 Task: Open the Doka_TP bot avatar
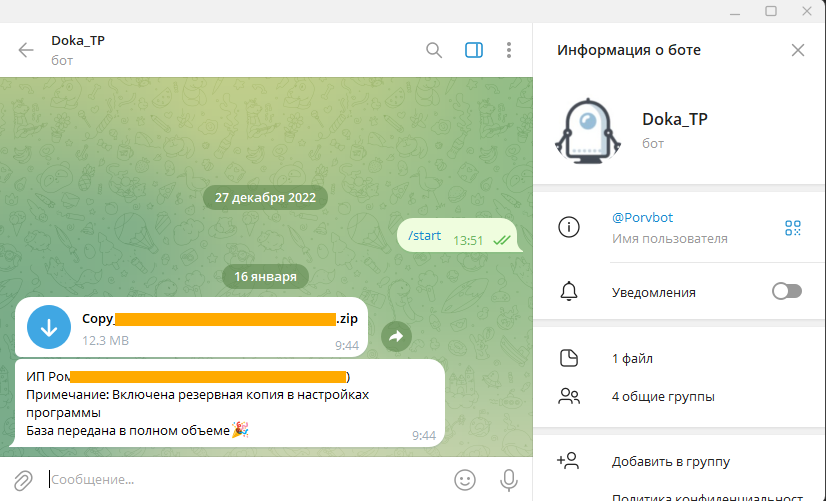point(588,131)
